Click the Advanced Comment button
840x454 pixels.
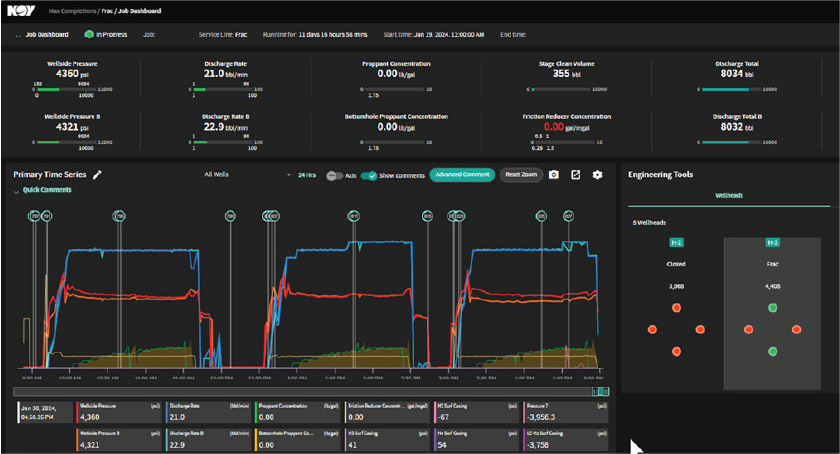(x=462, y=175)
